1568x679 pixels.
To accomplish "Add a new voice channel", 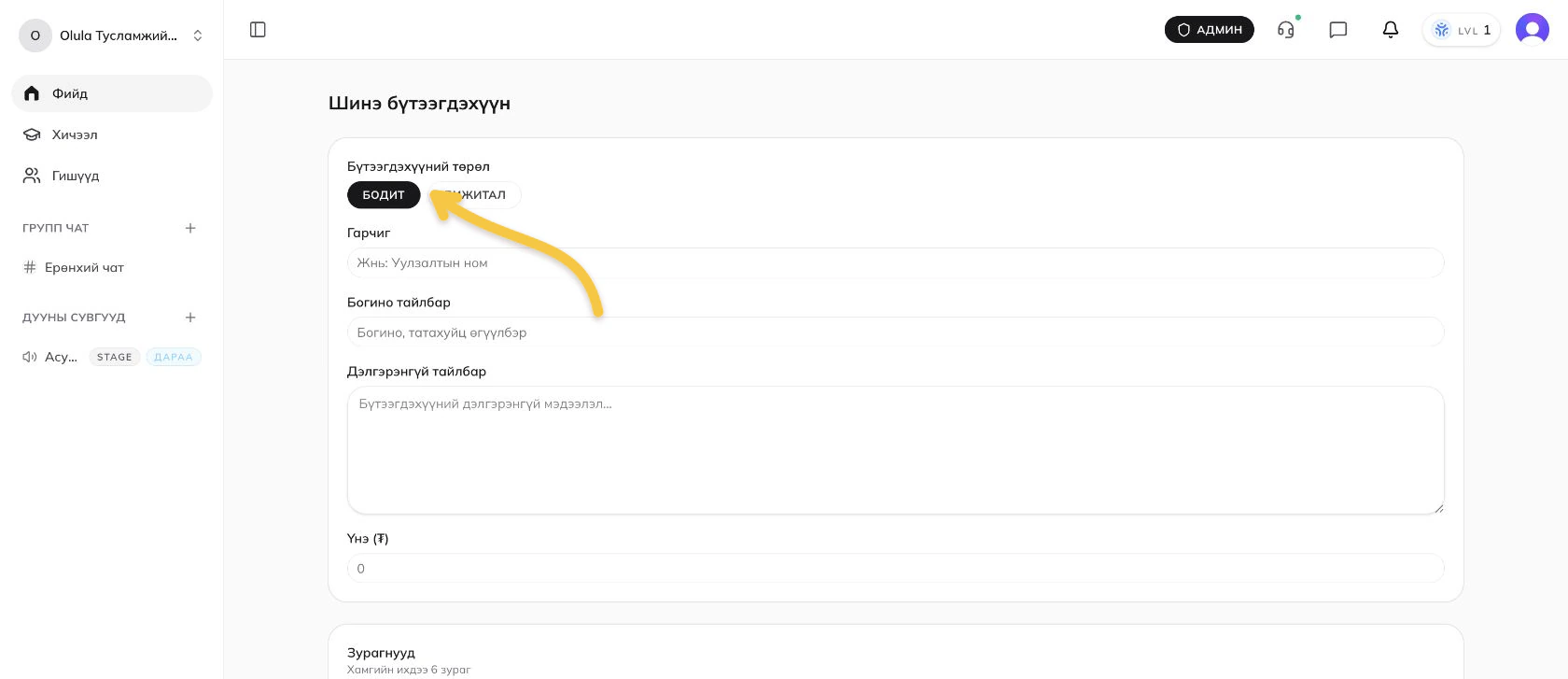I will (190, 318).
